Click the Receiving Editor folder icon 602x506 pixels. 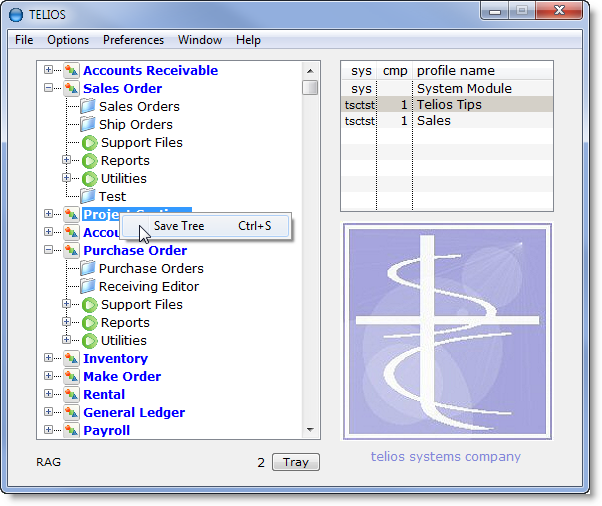(88, 287)
